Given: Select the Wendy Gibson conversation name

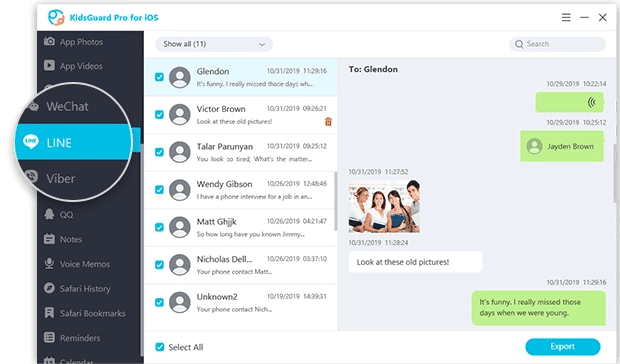Looking at the screenshot, I should click(224, 184).
